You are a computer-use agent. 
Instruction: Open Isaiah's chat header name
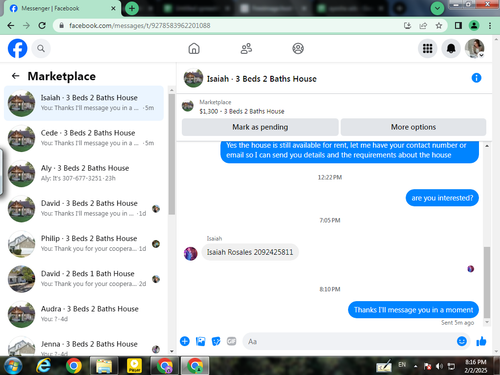point(262,79)
